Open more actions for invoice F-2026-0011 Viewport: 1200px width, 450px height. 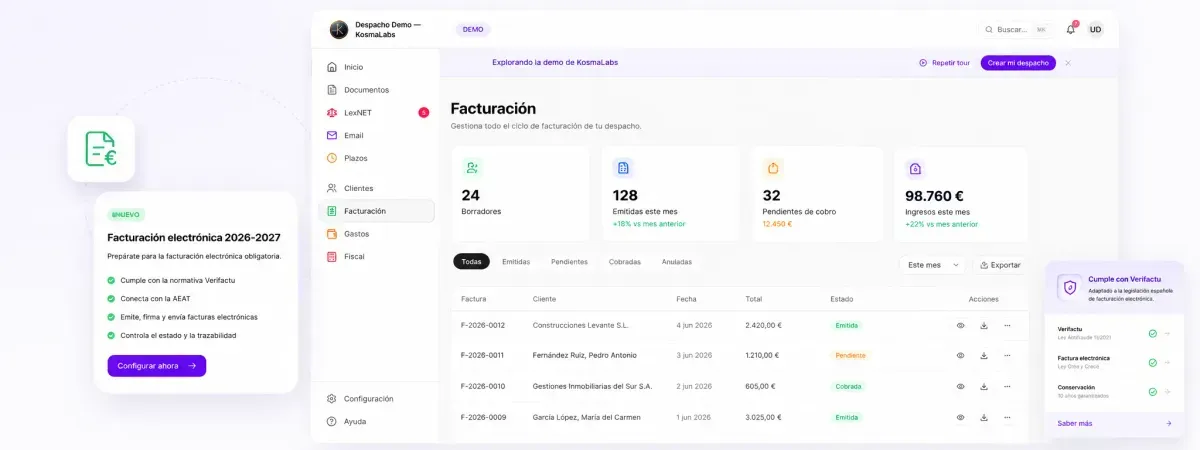coord(1007,355)
